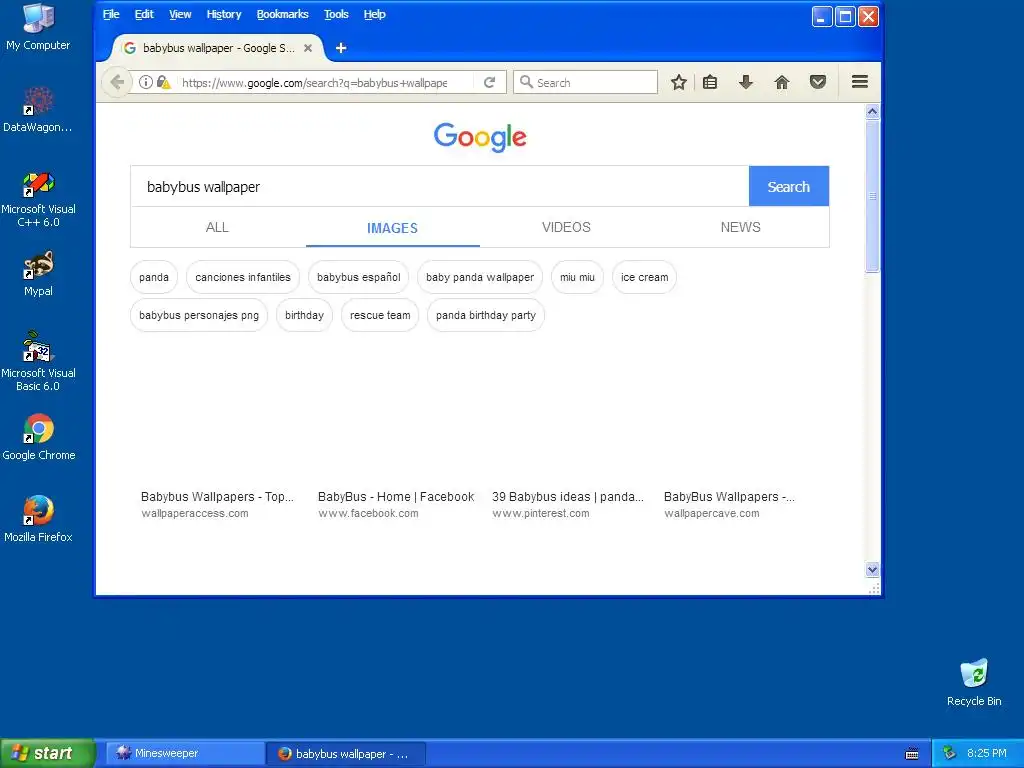Click the page scrollbar down arrow
The width and height of the screenshot is (1024, 768).
pyautogui.click(x=872, y=569)
